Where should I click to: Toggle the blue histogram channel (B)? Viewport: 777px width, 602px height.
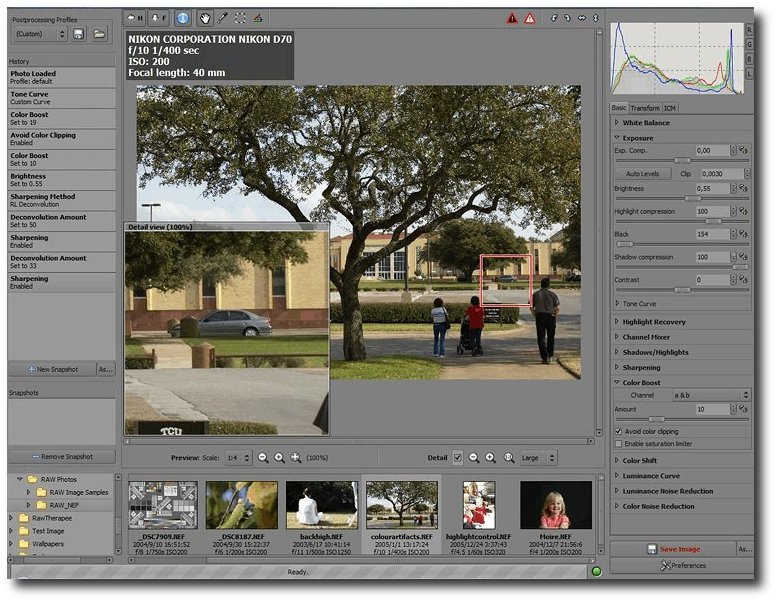point(749,59)
